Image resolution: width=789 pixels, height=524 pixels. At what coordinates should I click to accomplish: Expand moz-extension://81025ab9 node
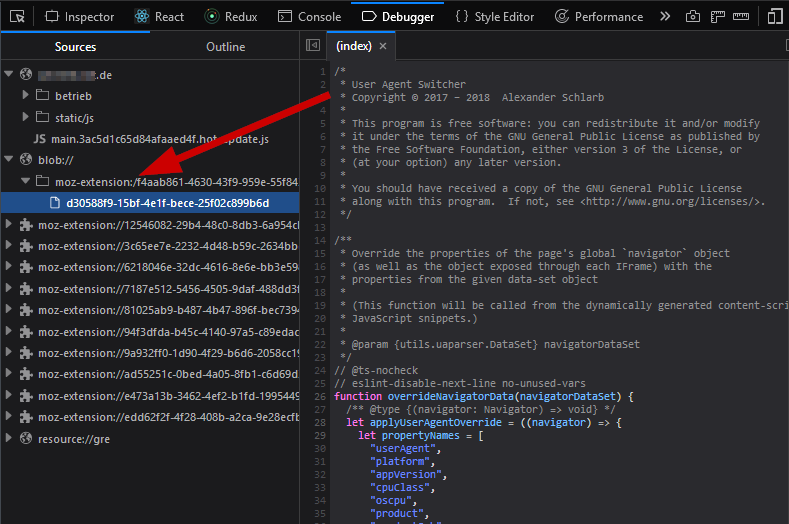pyautogui.click(x=9, y=310)
